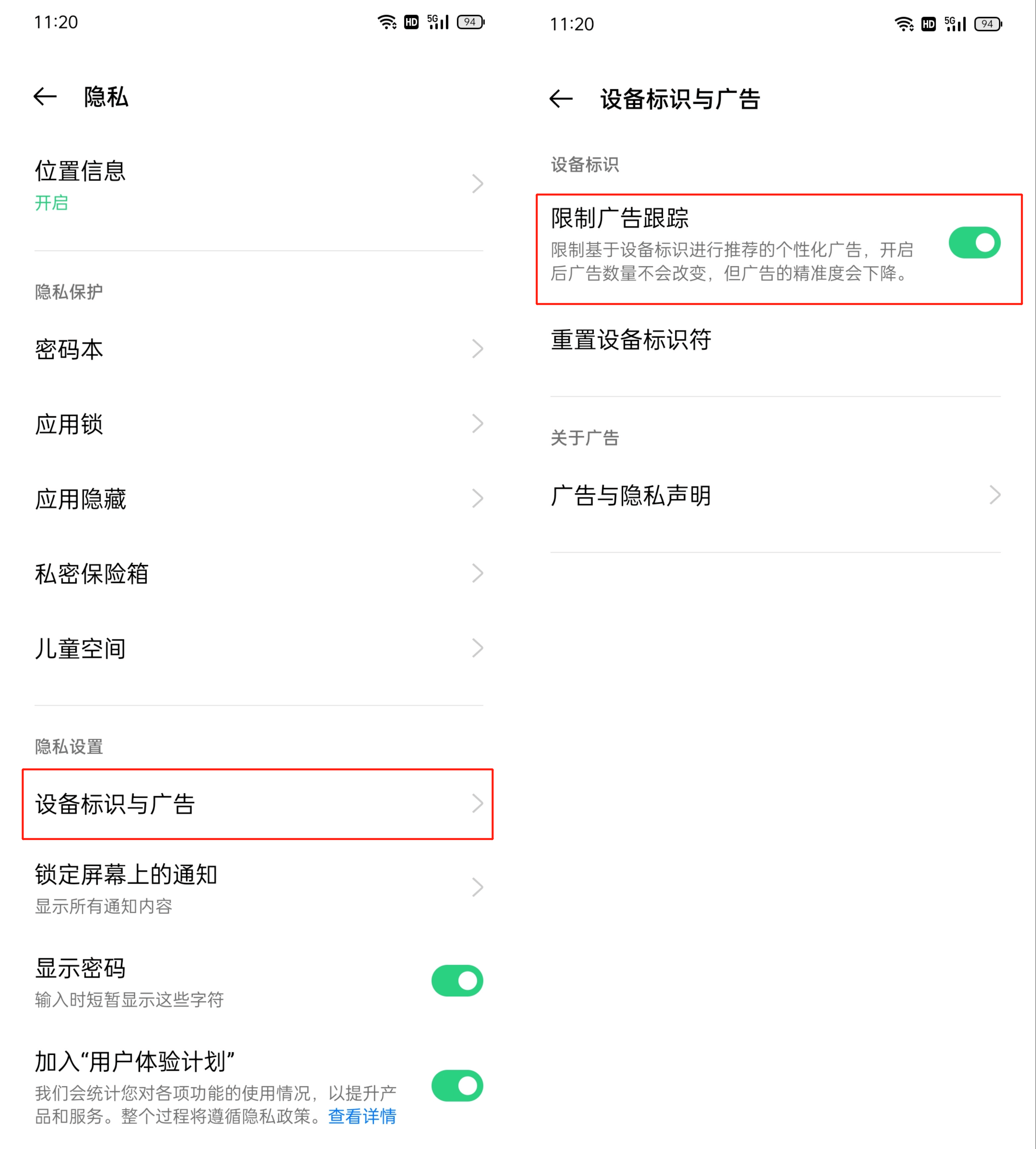Tap the back arrow on 设备标识与广告 page
This screenshot has height=1149, width=1036.
(561, 99)
